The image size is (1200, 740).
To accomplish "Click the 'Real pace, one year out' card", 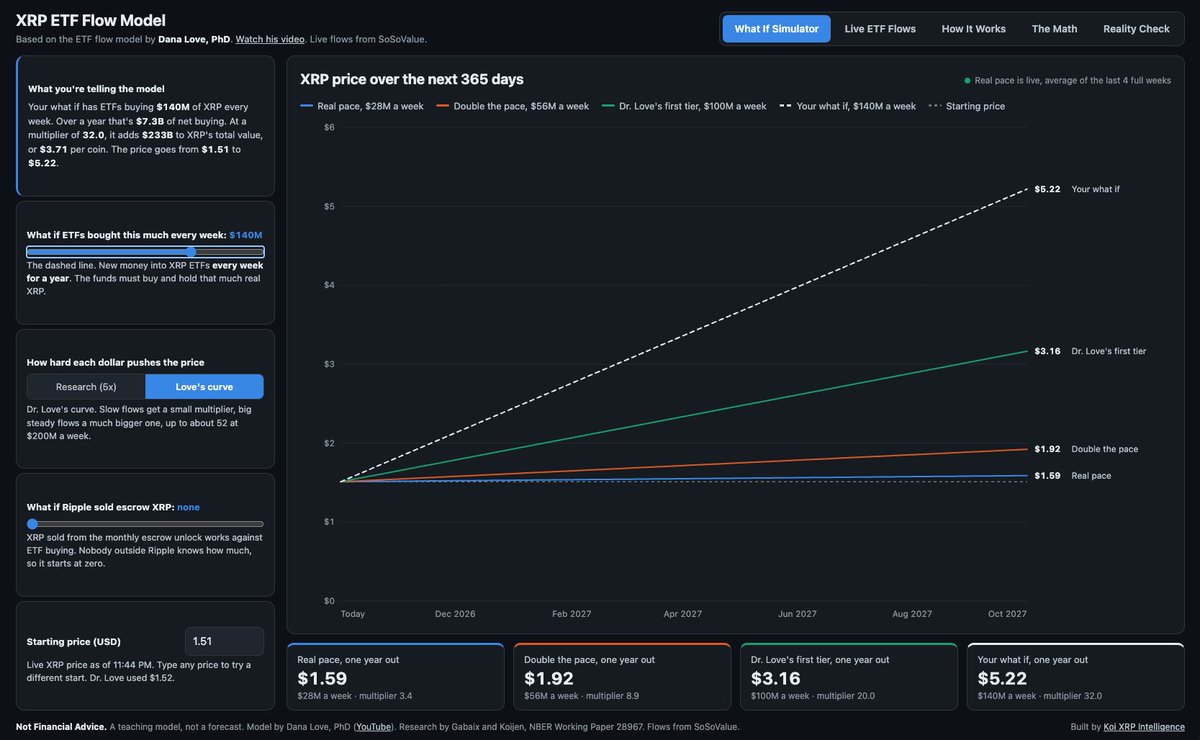I will click(x=395, y=676).
